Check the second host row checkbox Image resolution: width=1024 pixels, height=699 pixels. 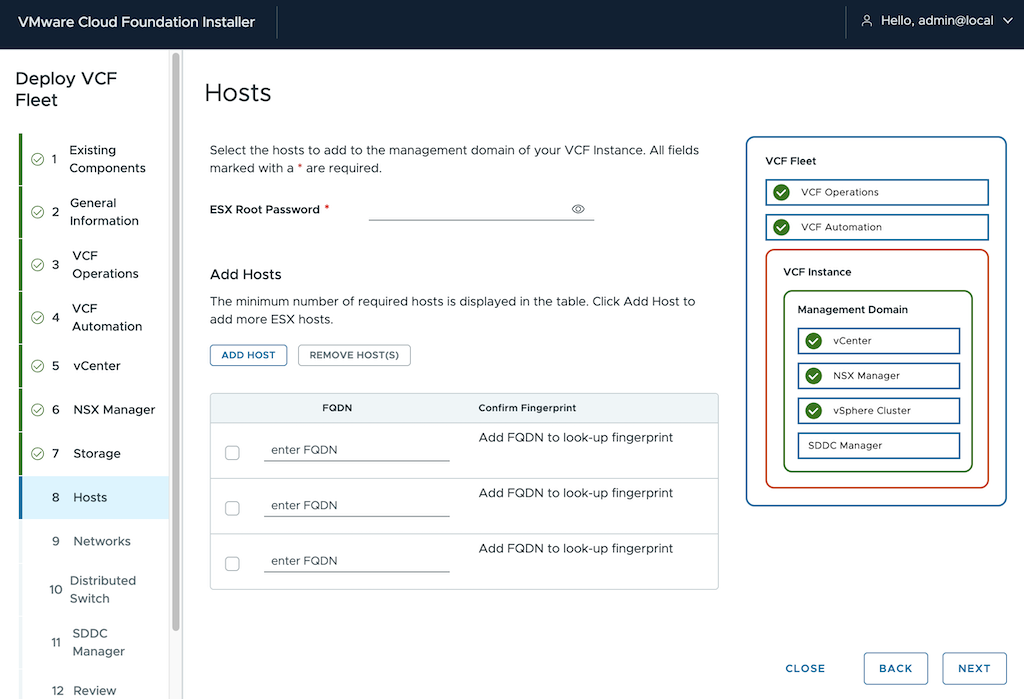(x=232, y=508)
